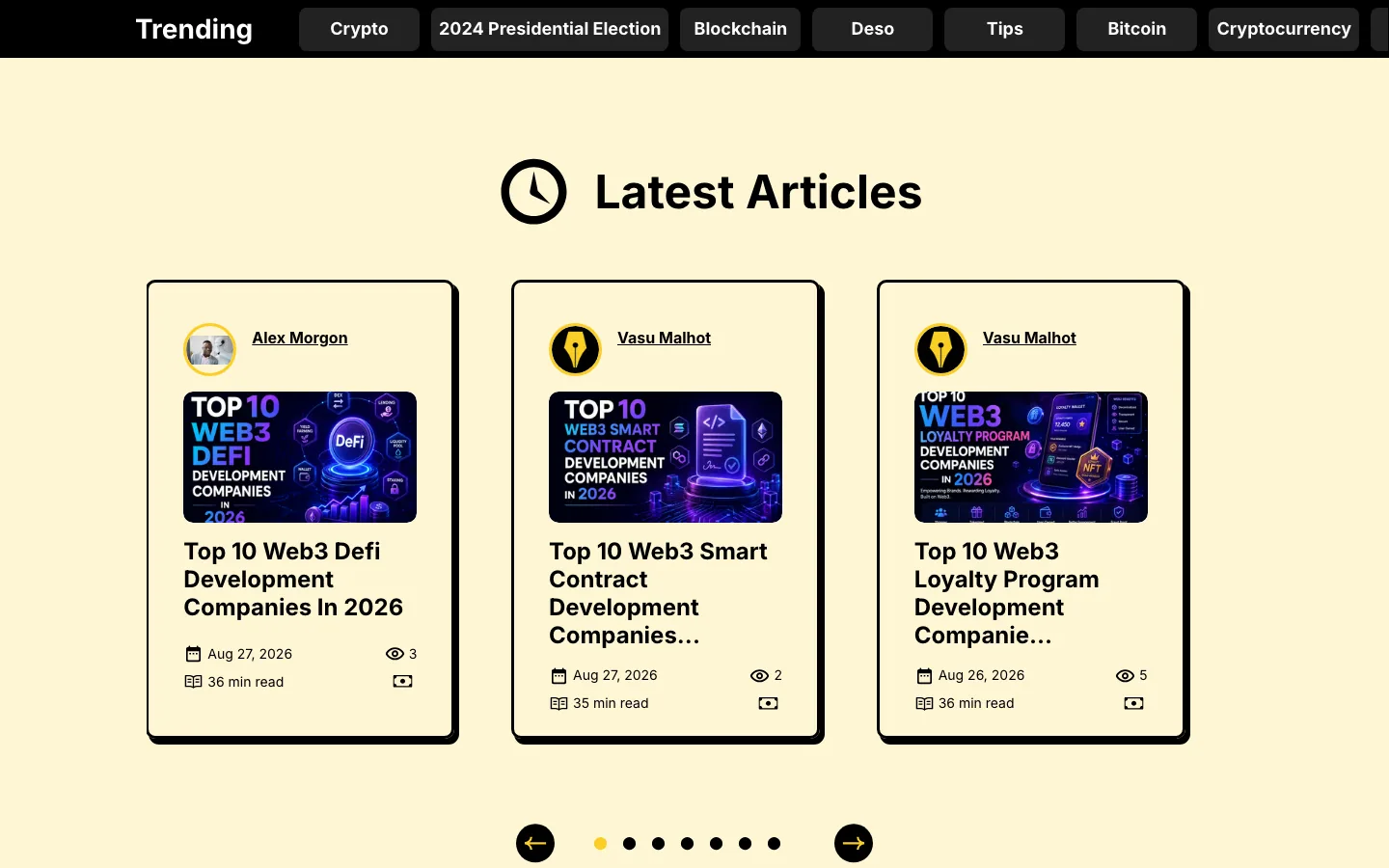Go to previous articles with left arrow
Viewport: 1389px width, 868px height.
click(535, 843)
